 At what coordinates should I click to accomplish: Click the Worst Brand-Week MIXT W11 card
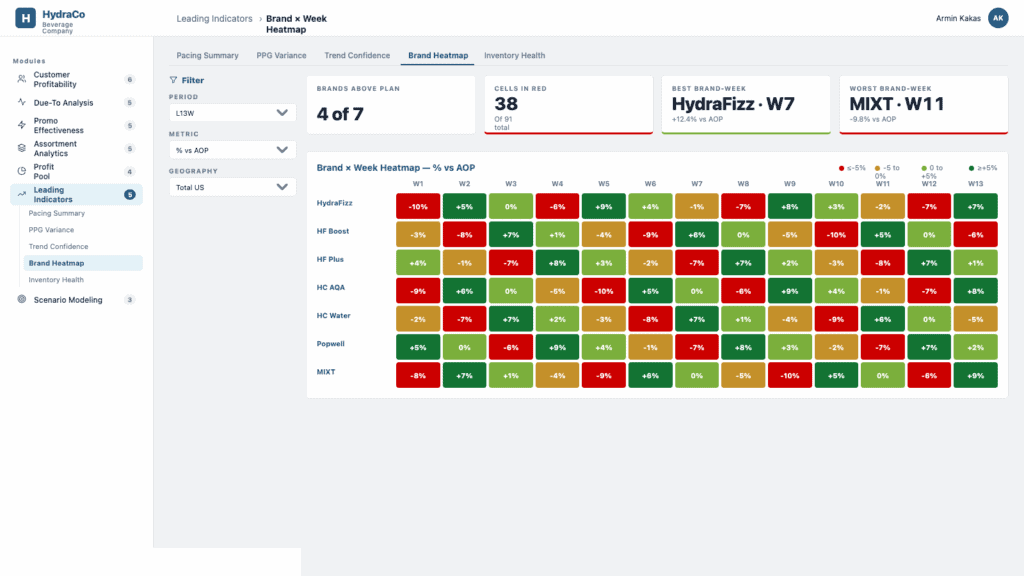(x=923, y=104)
